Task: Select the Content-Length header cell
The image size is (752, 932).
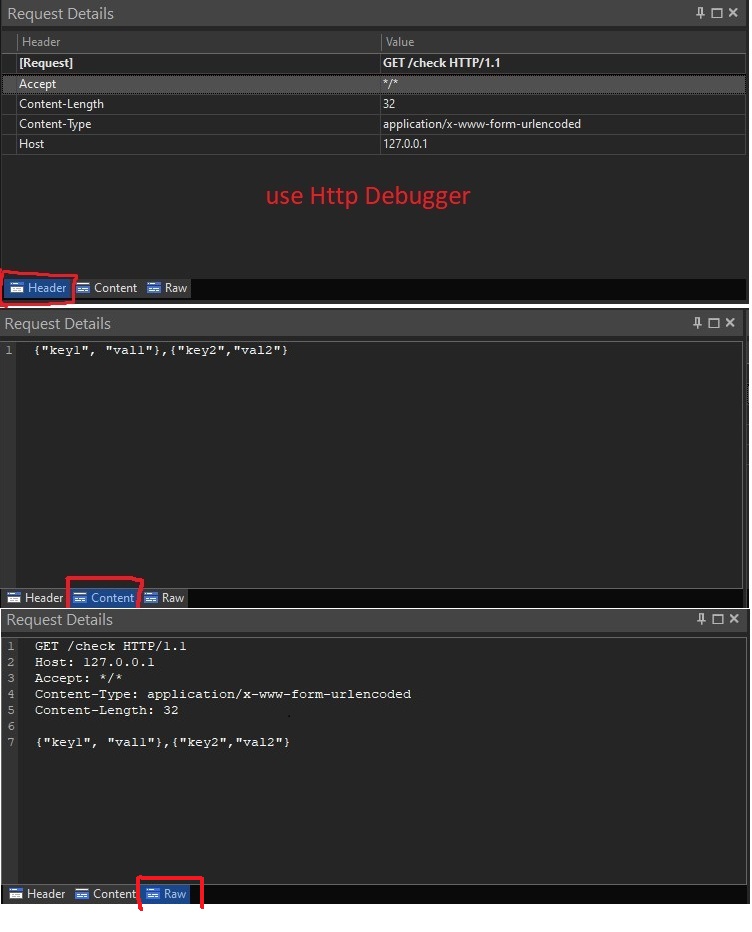Action: 199,104
